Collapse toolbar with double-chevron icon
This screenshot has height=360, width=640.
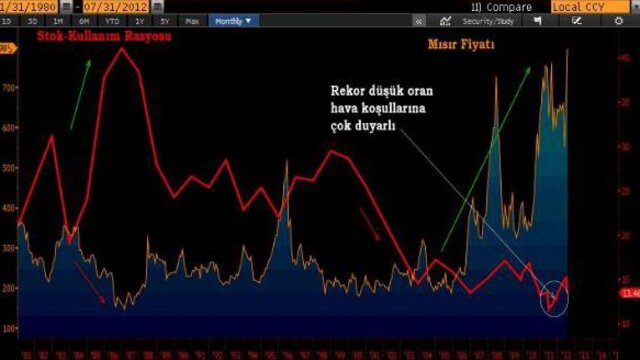point(419,22)
